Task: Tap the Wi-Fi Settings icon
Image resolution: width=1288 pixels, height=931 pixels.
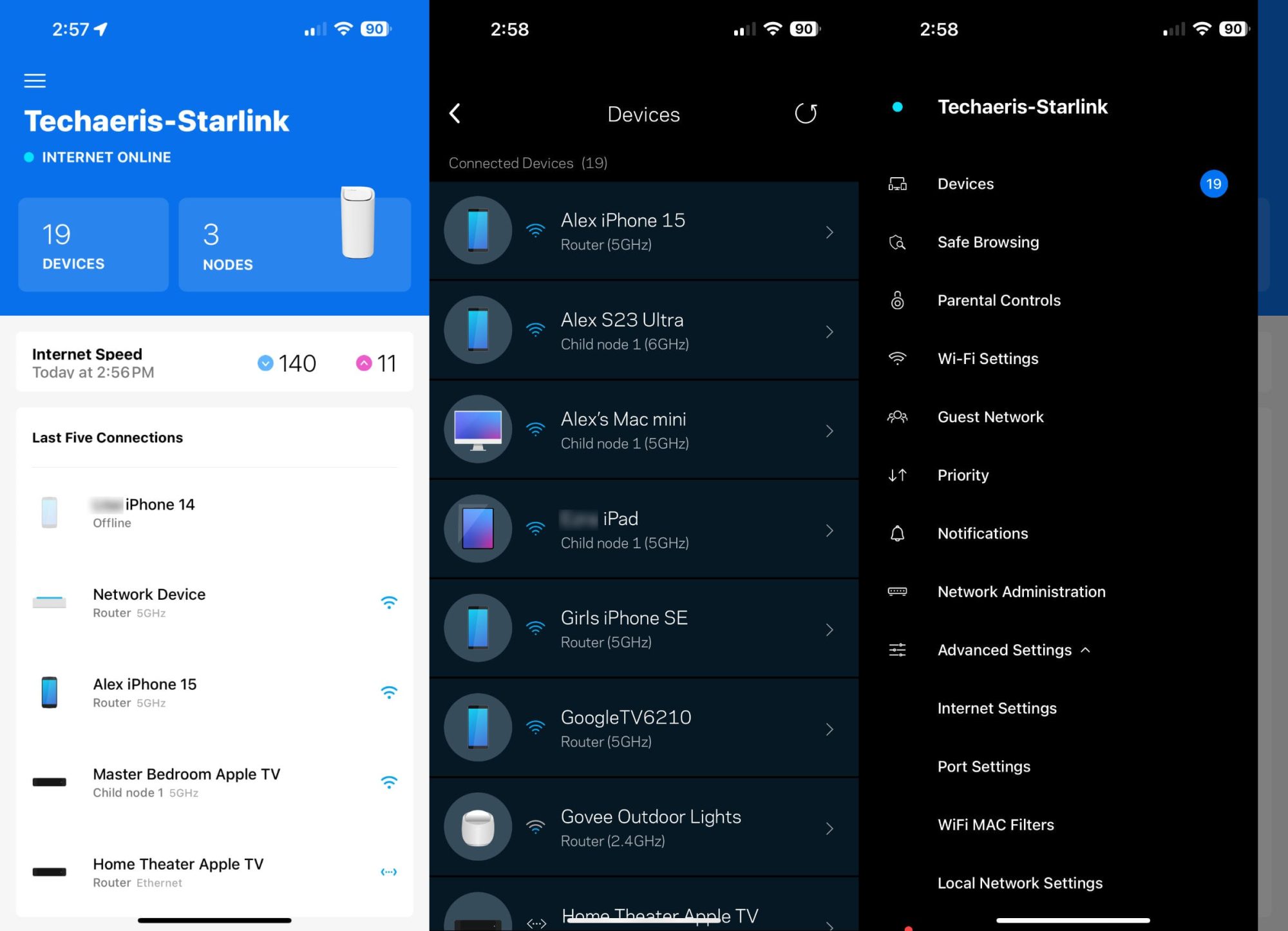Action: [x=897, y=358]
